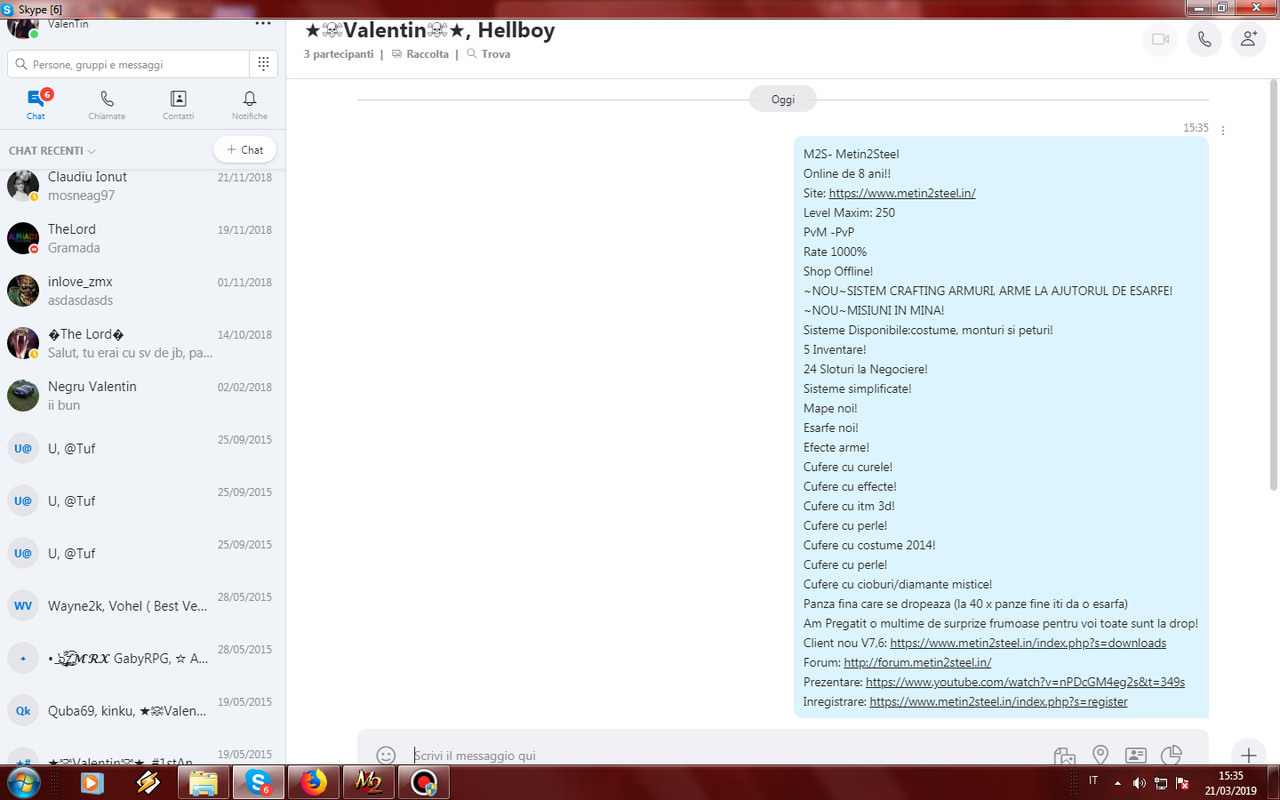Share location icon in message bar
The image size is (1280, 800).
[1100, 755]
